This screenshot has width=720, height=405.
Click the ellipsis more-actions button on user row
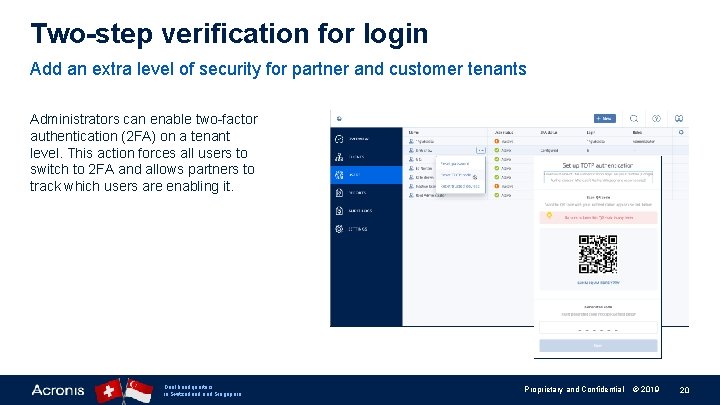[x=481, y=150]
